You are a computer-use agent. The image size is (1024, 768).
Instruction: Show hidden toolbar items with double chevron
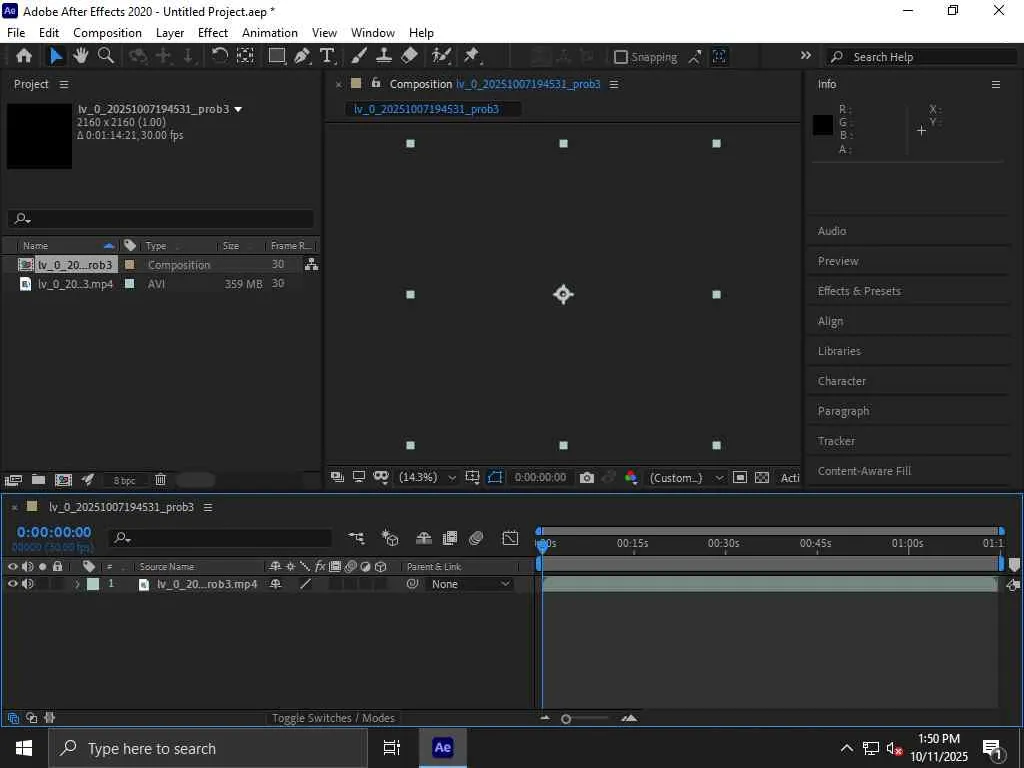tap(806, 56)
